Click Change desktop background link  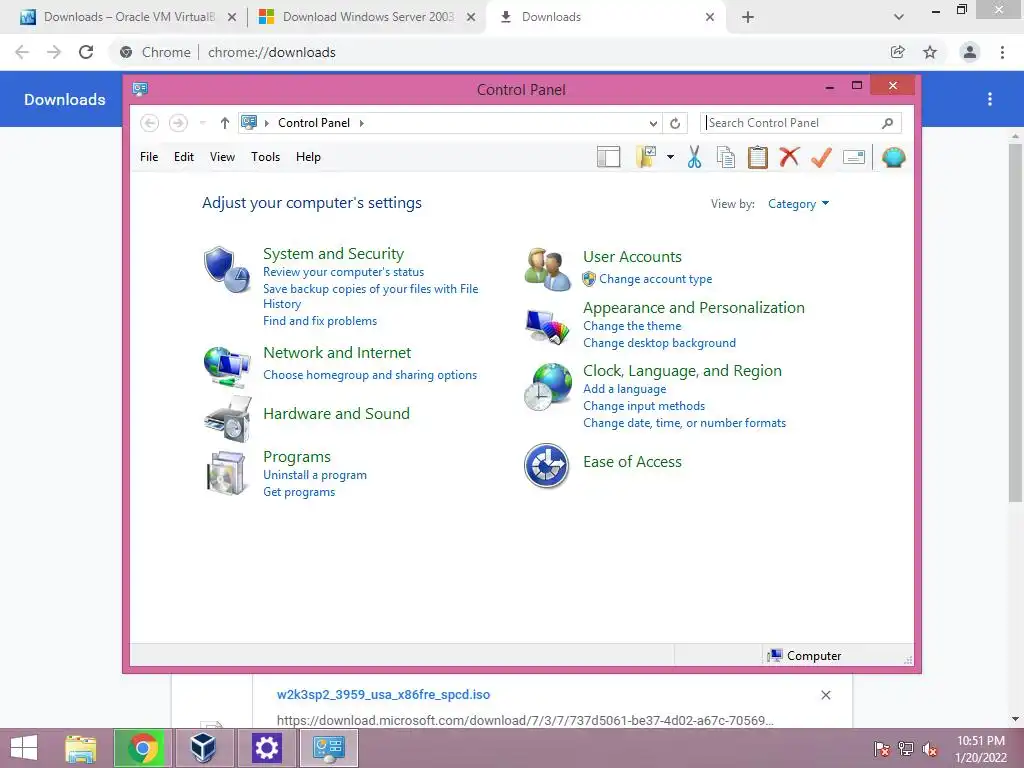(659, 343)
